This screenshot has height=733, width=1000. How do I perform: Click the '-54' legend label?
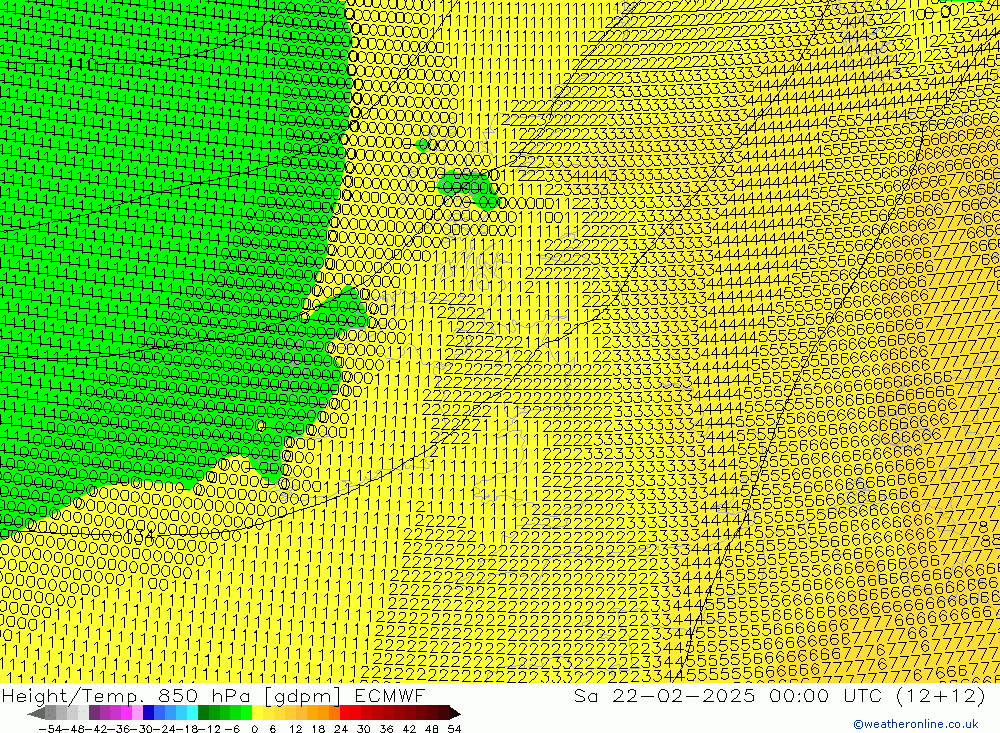pyautogui.click(x=50, y=729)
